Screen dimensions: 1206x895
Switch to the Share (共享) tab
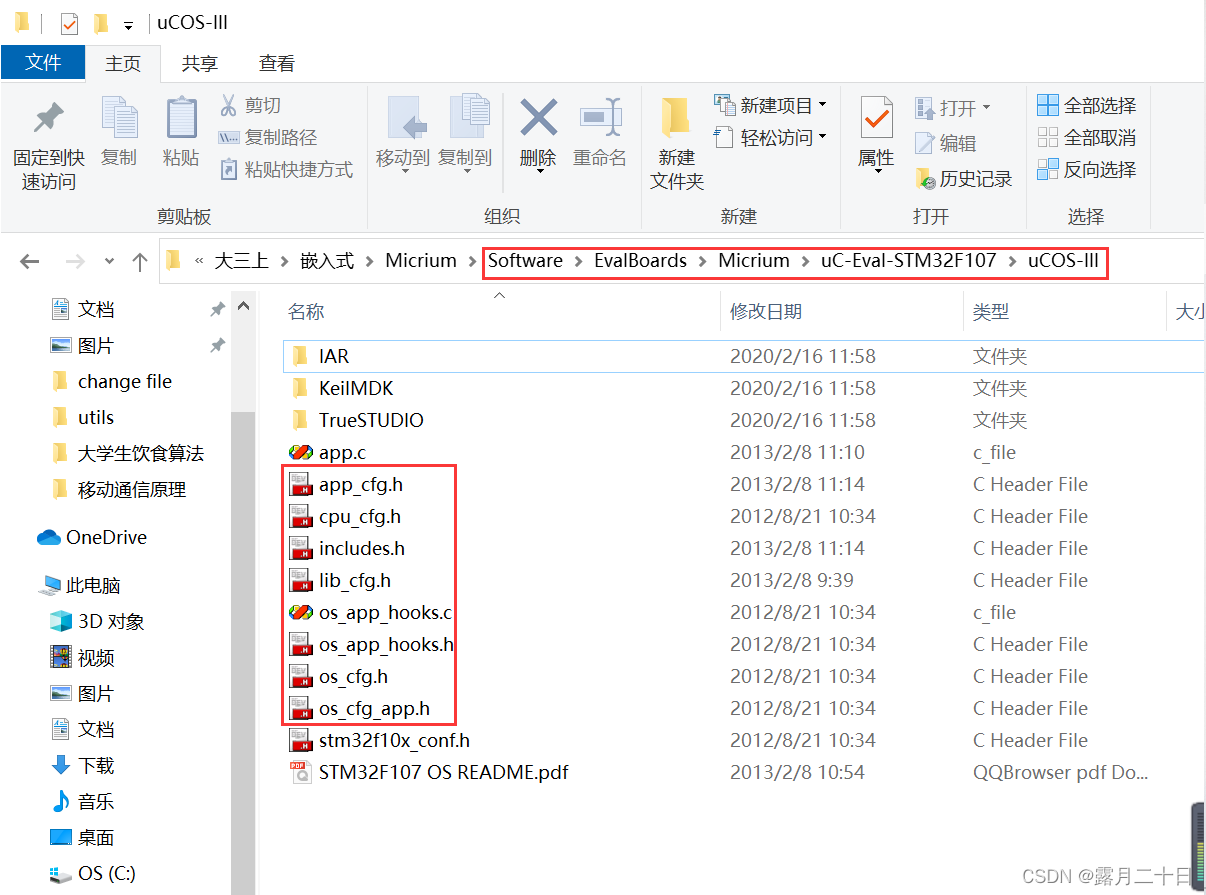200,63
